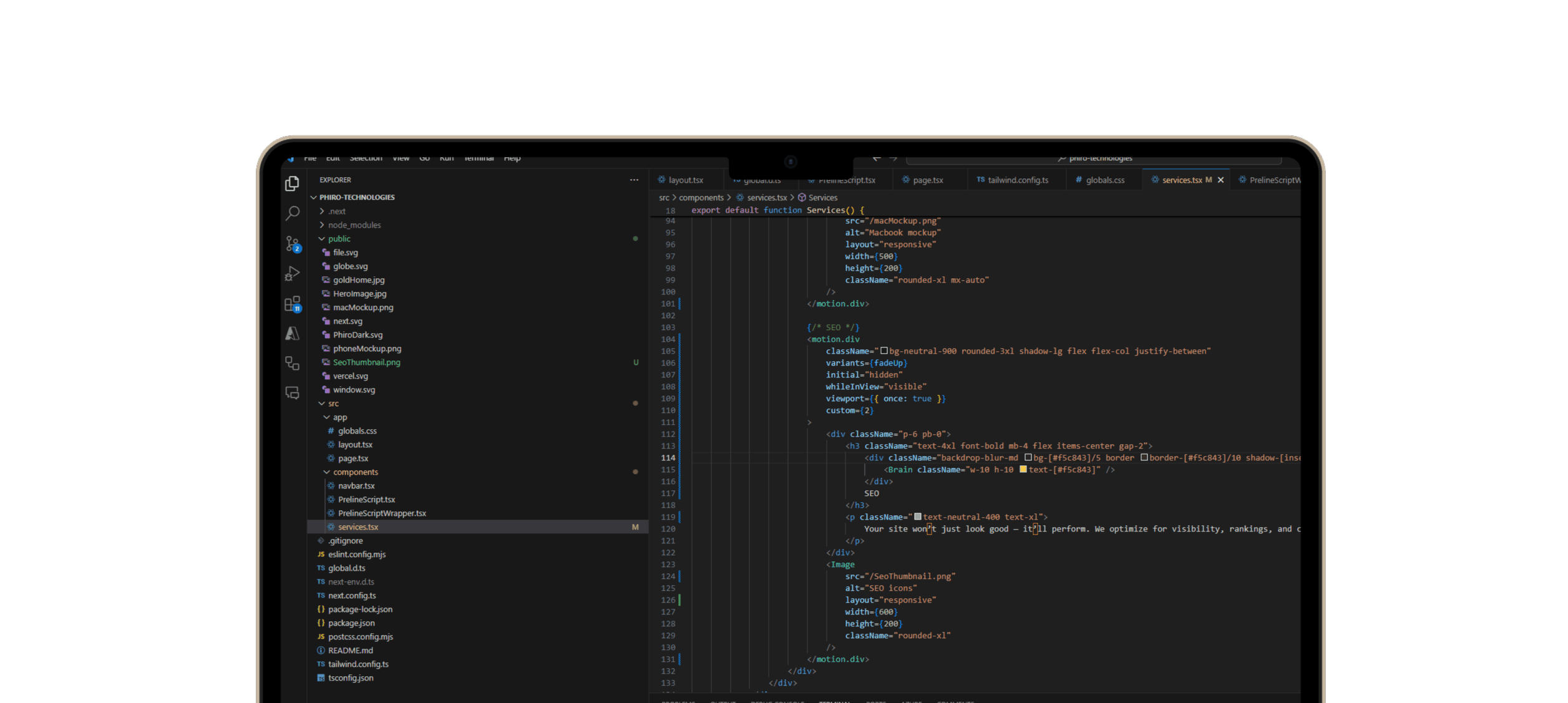
Task: Close the services.tsx tab
Action: [1220, 180]
